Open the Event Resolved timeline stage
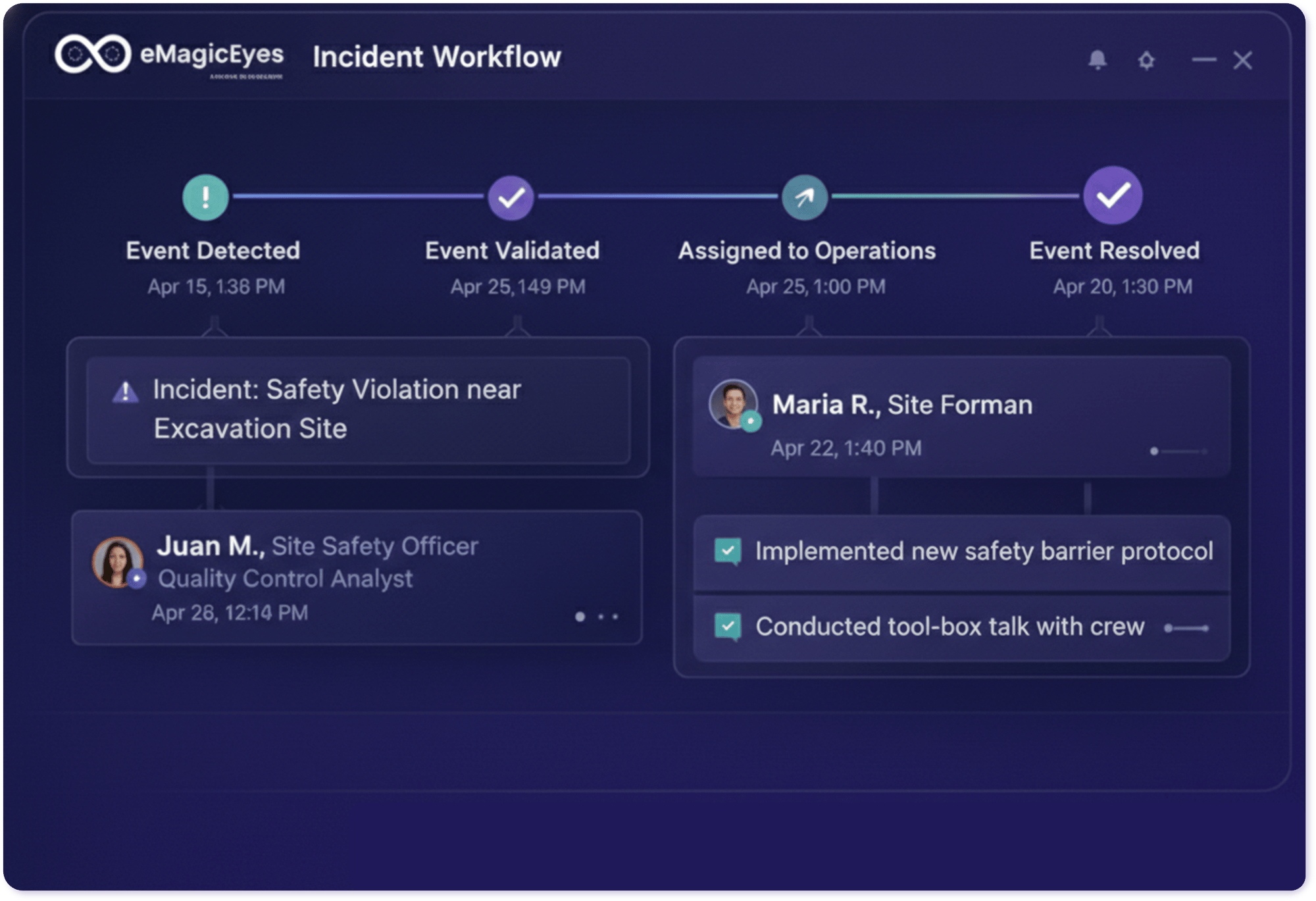 click(1114, 250)
